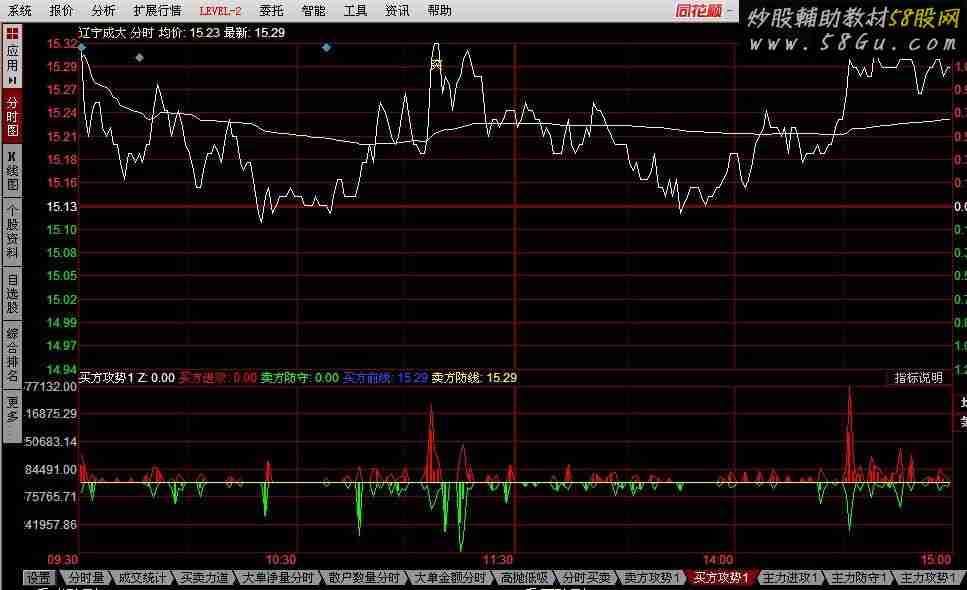Click the blue diamond marker at chart start
Viewport: 967px width, 590px height.
click(x=82, y=47)
